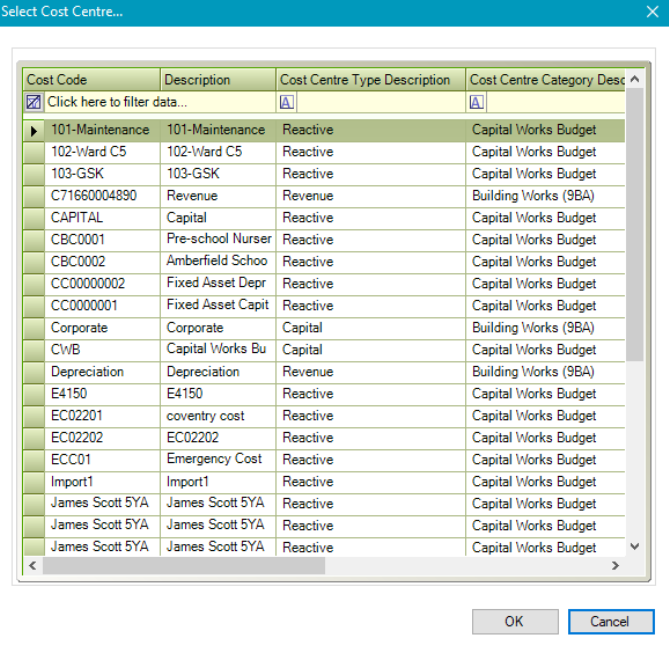Screen dimensions: 669x647
Task: Sort by the Cost Code column header
Action: (91, 80)
